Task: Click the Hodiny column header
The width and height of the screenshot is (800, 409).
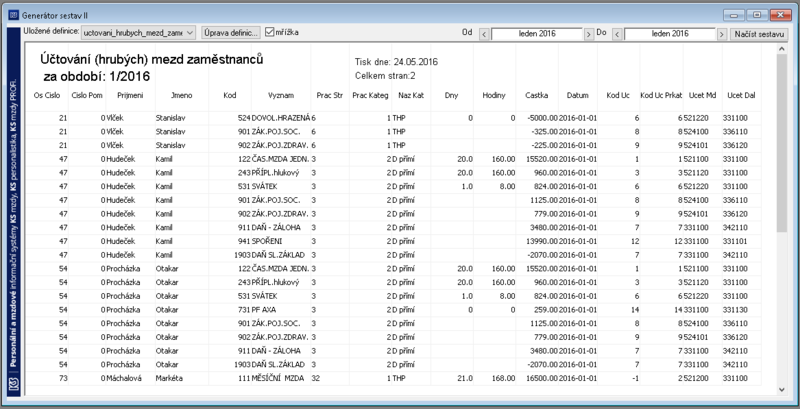Action: pos(494,95)
